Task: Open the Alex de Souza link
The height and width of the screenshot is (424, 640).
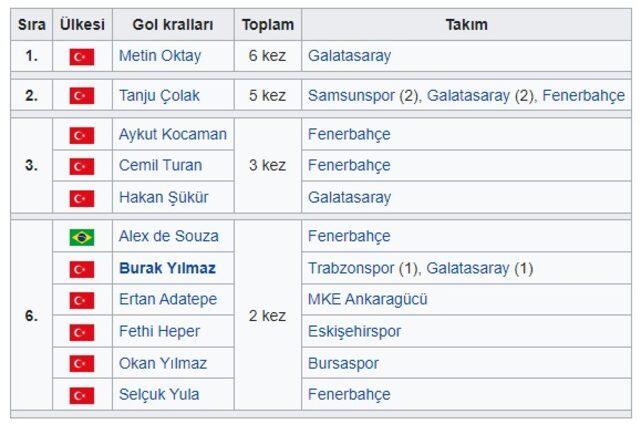Action: tap(169, 236)
